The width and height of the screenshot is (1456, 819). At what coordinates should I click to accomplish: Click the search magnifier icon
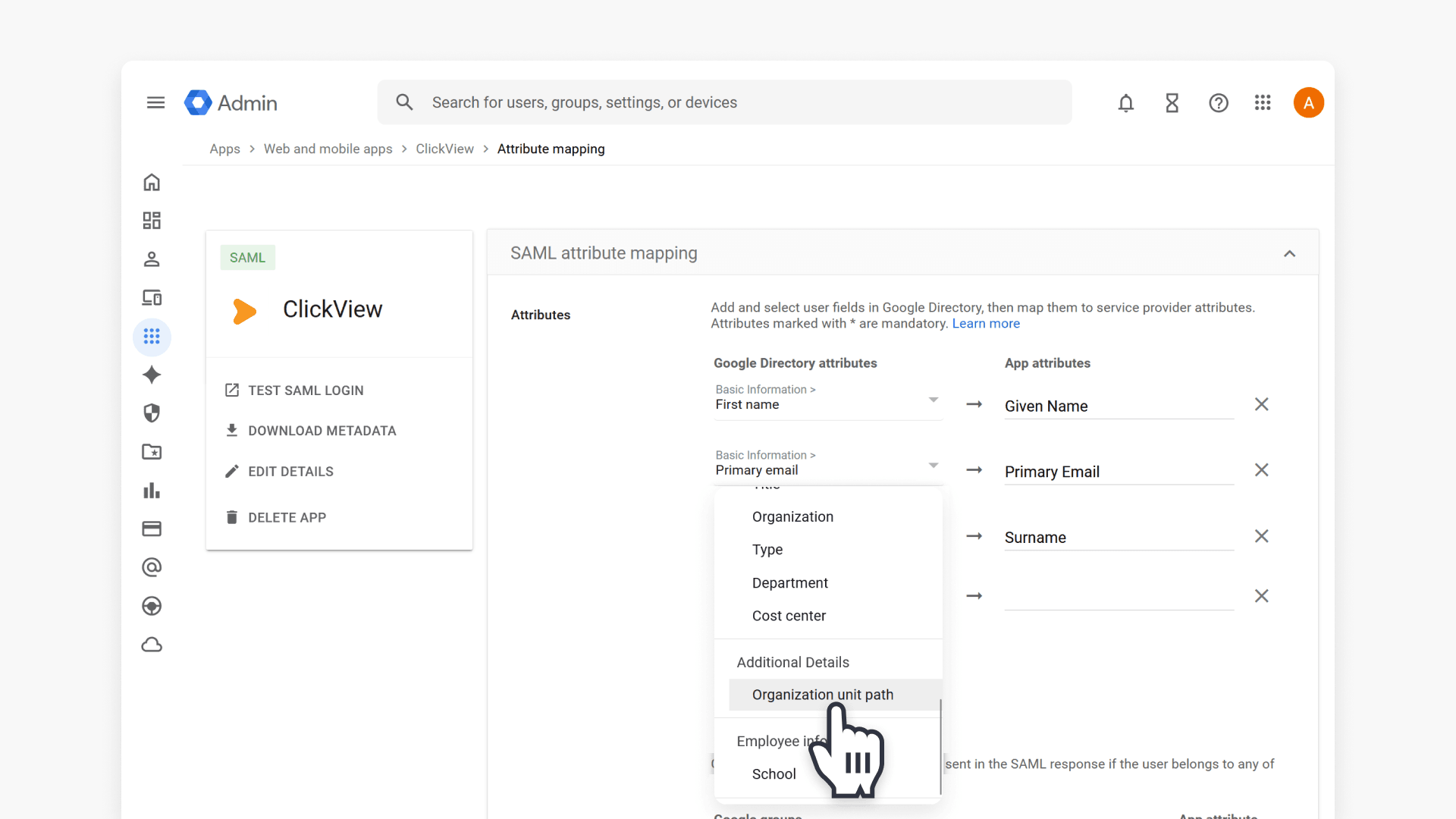(404, 102)
